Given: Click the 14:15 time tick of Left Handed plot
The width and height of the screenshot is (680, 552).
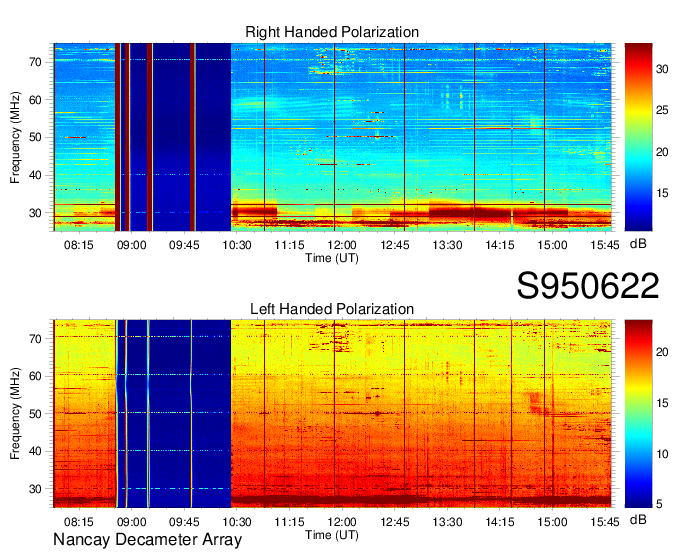Looking at the screenshot, I should [x=500, y=522].
